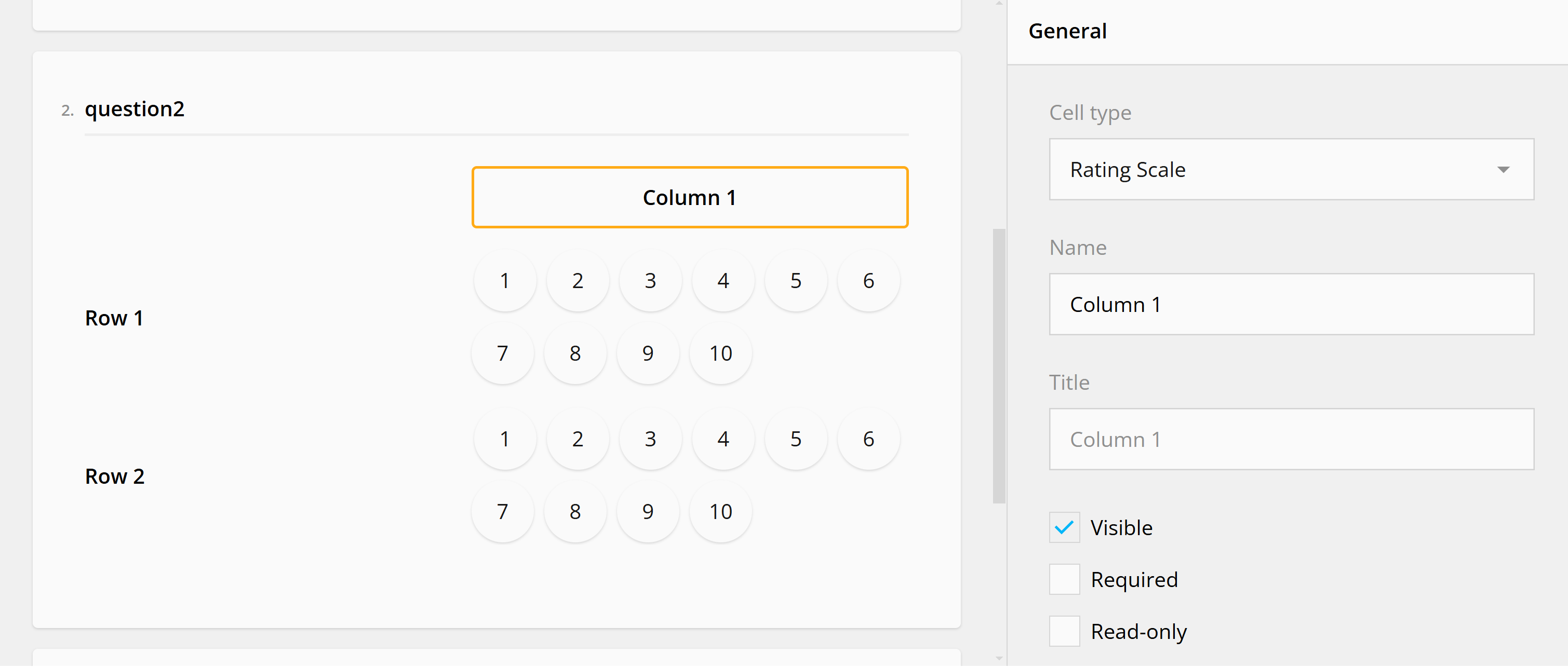Select the Column 1 header cell
The width and height of the screenshot is (1568, 668).
click(x=690, y=198)
